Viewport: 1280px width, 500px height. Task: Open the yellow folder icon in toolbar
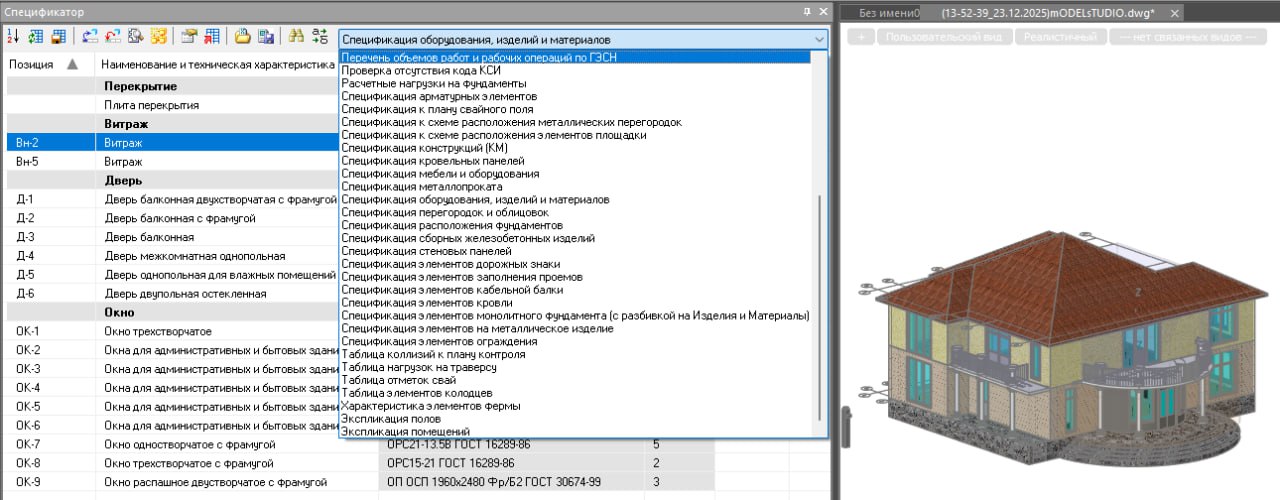pos(243,37)
